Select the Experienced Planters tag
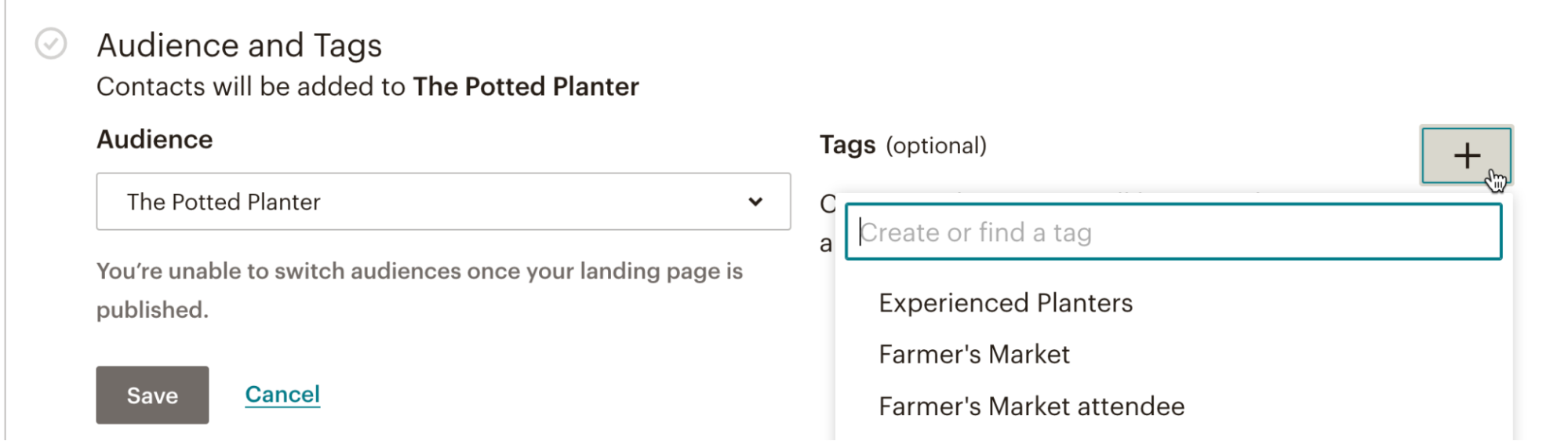1568x441 pixels. (x=1006, y=303)
